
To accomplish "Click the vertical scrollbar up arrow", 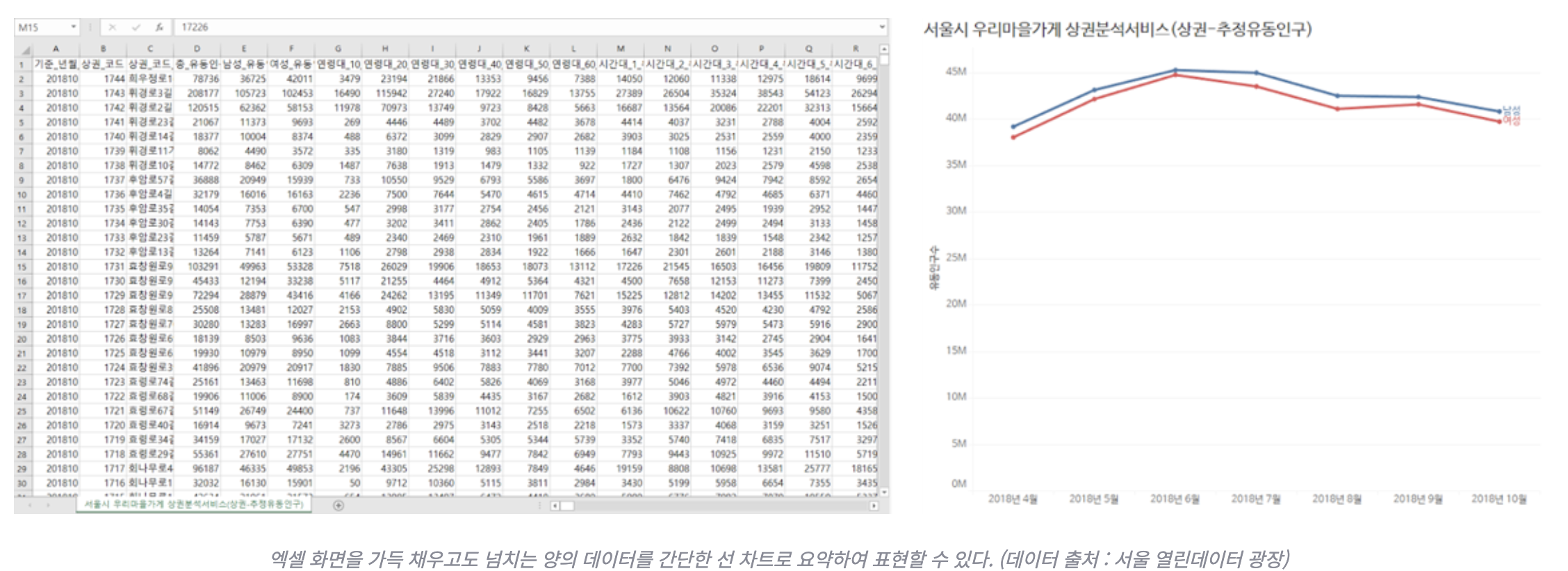I will tap(884, 49).
